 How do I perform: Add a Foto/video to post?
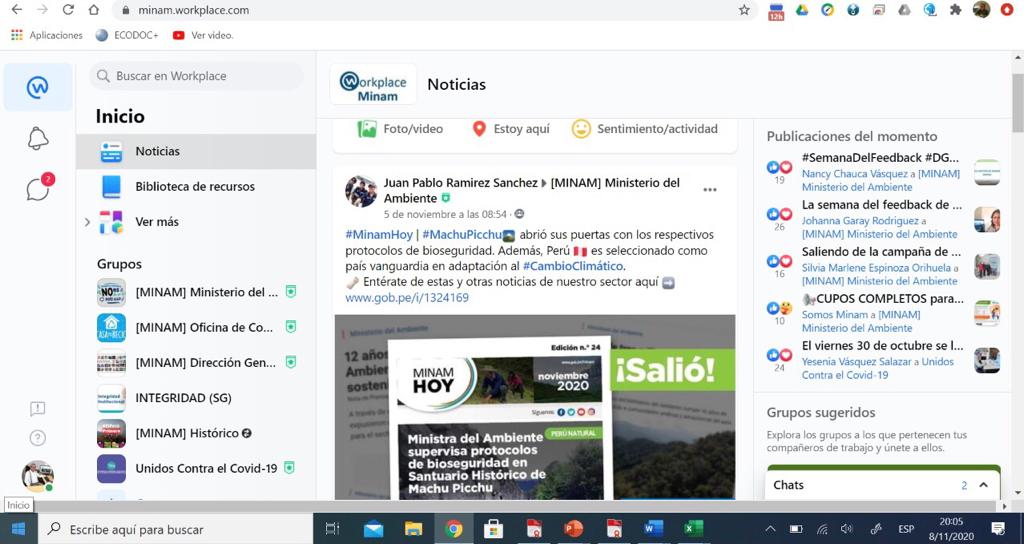tap(400, 129)
